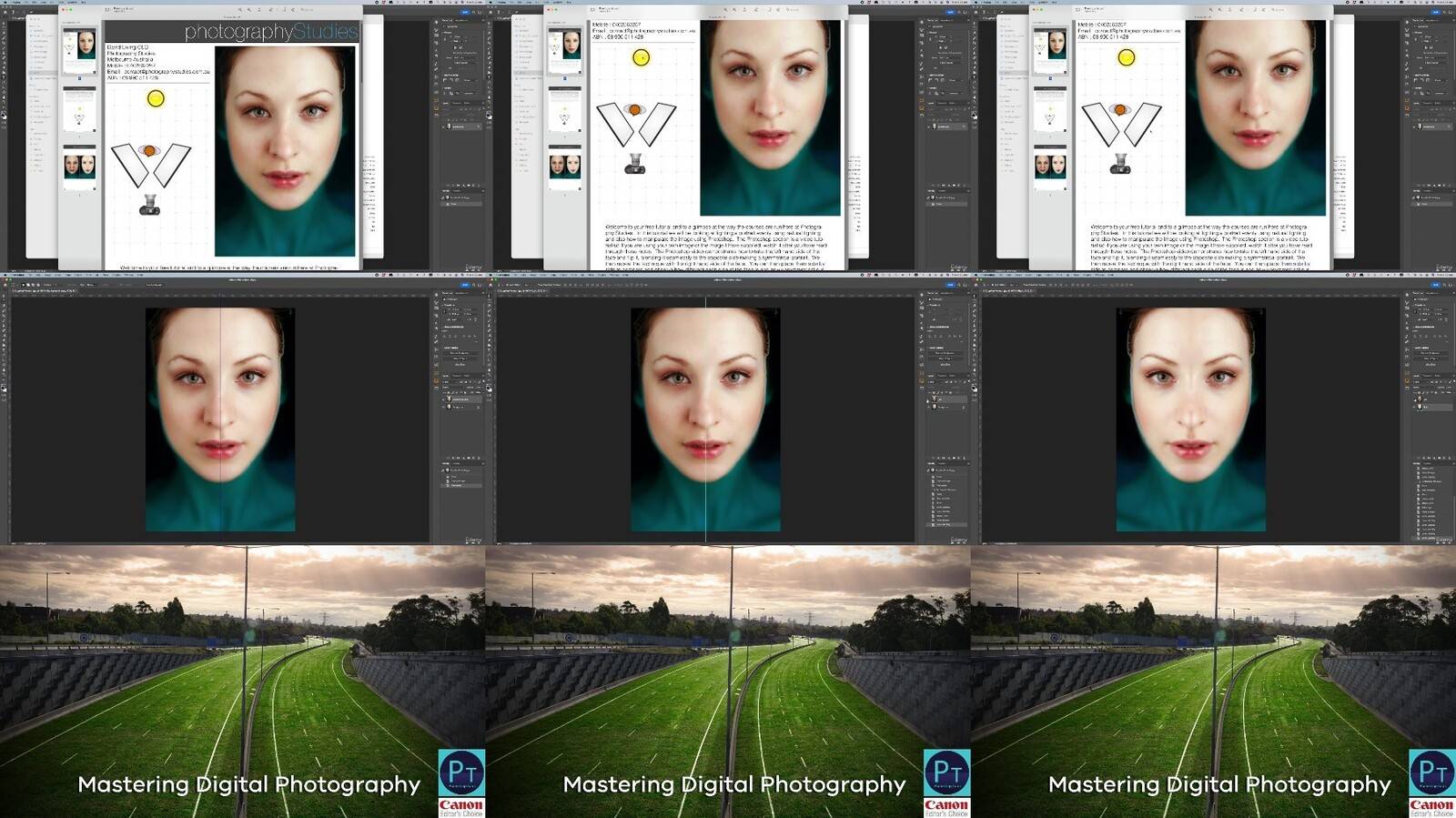Select the orange subject marker in photographyStudies-header diagram
1456x818 pixels.
tap(149, 150)
